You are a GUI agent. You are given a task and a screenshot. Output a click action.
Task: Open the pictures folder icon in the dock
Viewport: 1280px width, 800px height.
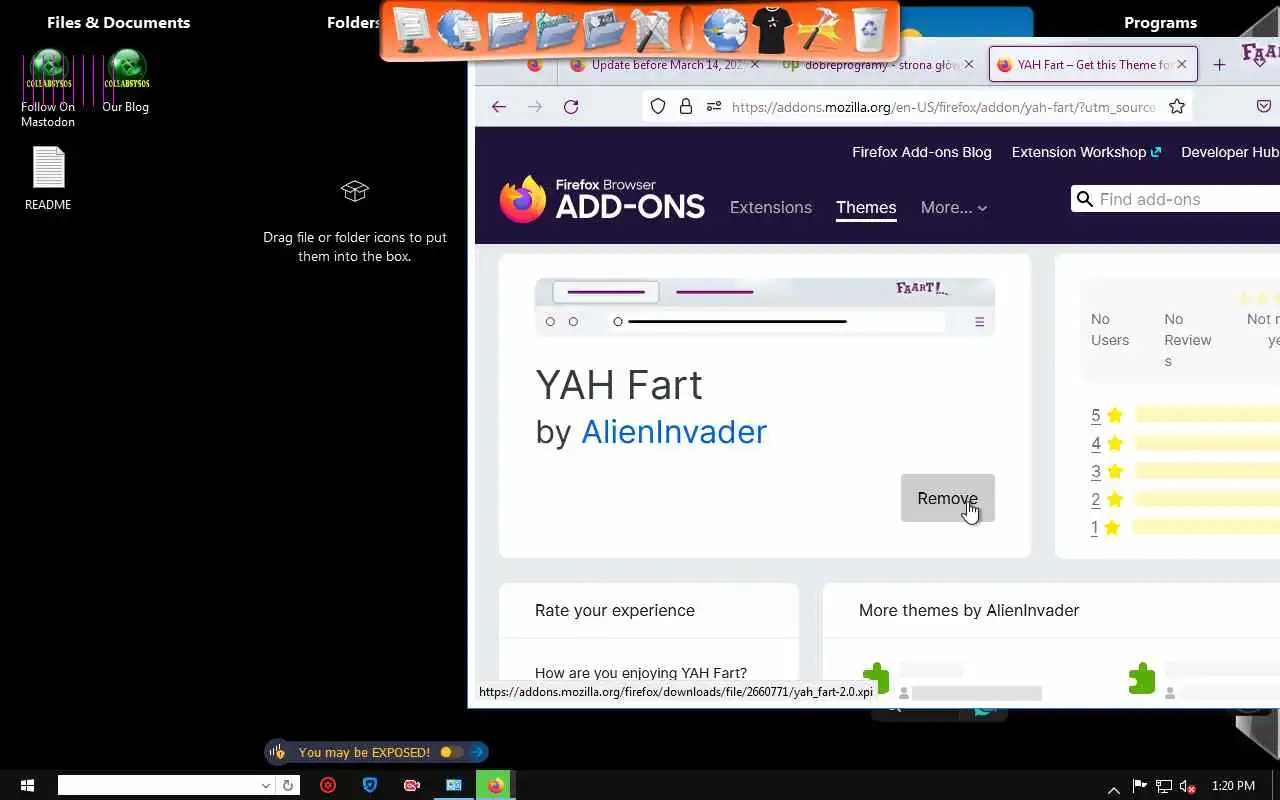pyautogui.click(x=604, y=30)
